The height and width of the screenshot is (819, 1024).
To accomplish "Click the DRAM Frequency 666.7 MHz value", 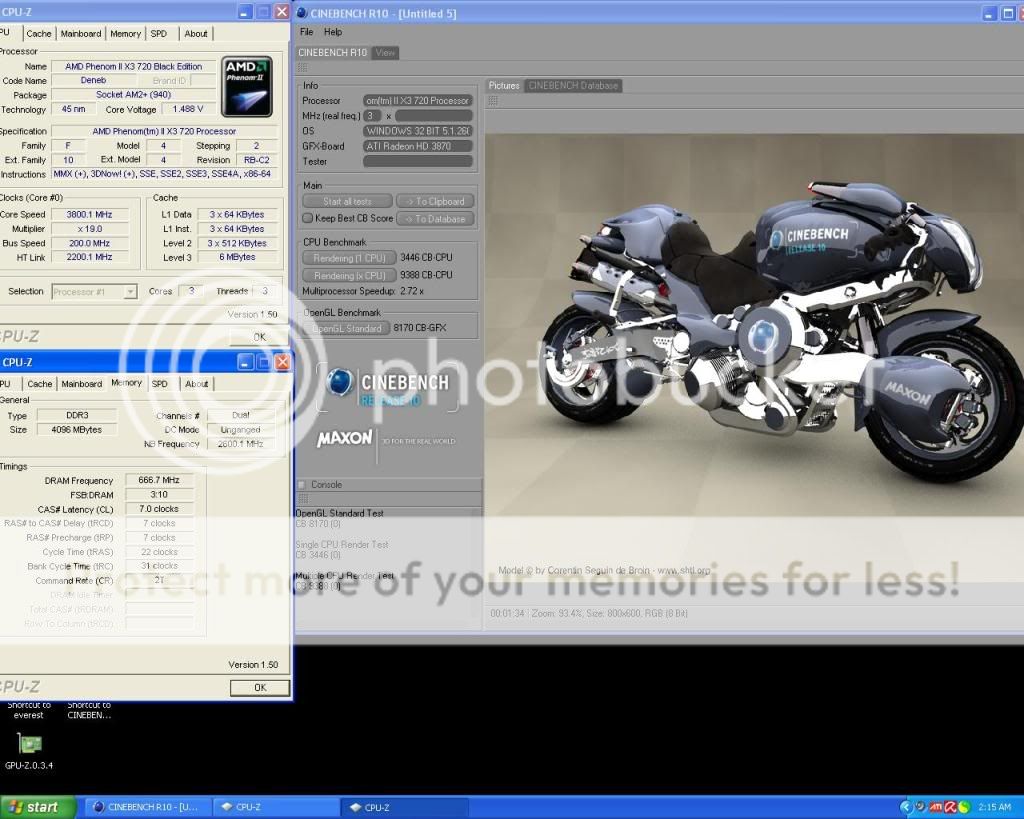I will coord(159,480).
